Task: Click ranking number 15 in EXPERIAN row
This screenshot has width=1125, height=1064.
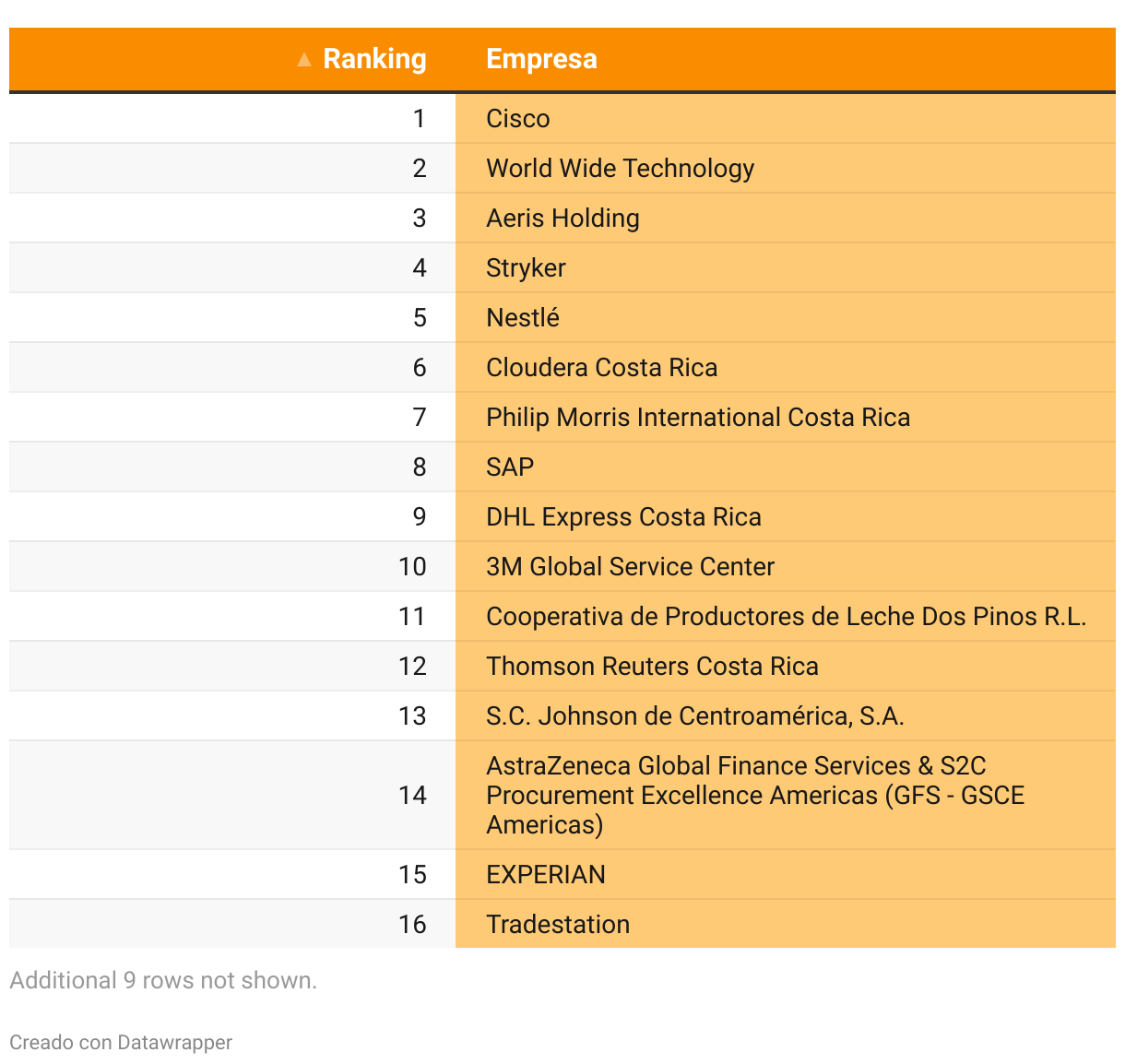Action: tap(412, 874)
